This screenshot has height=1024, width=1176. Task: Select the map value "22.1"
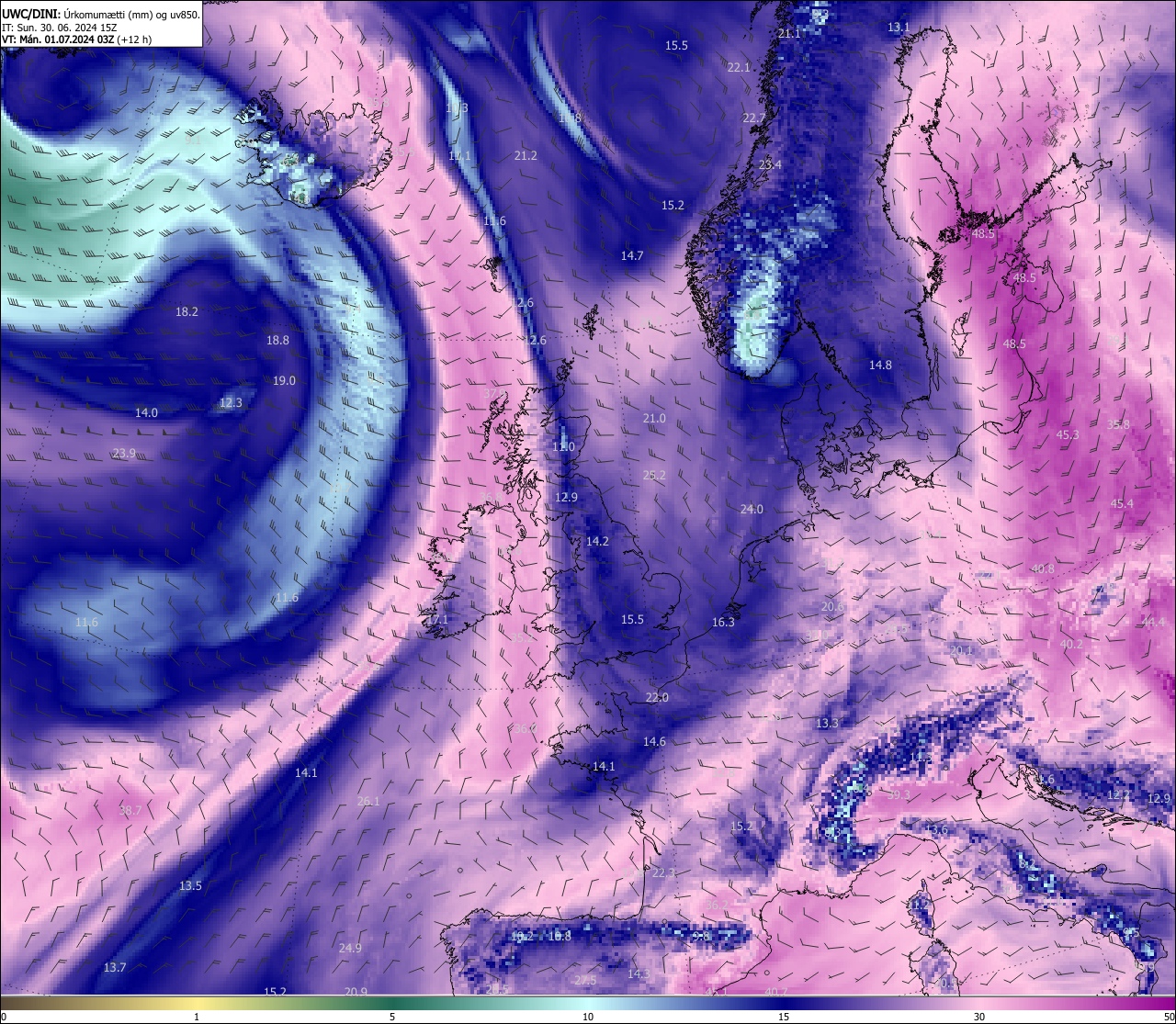coord(739,68)
